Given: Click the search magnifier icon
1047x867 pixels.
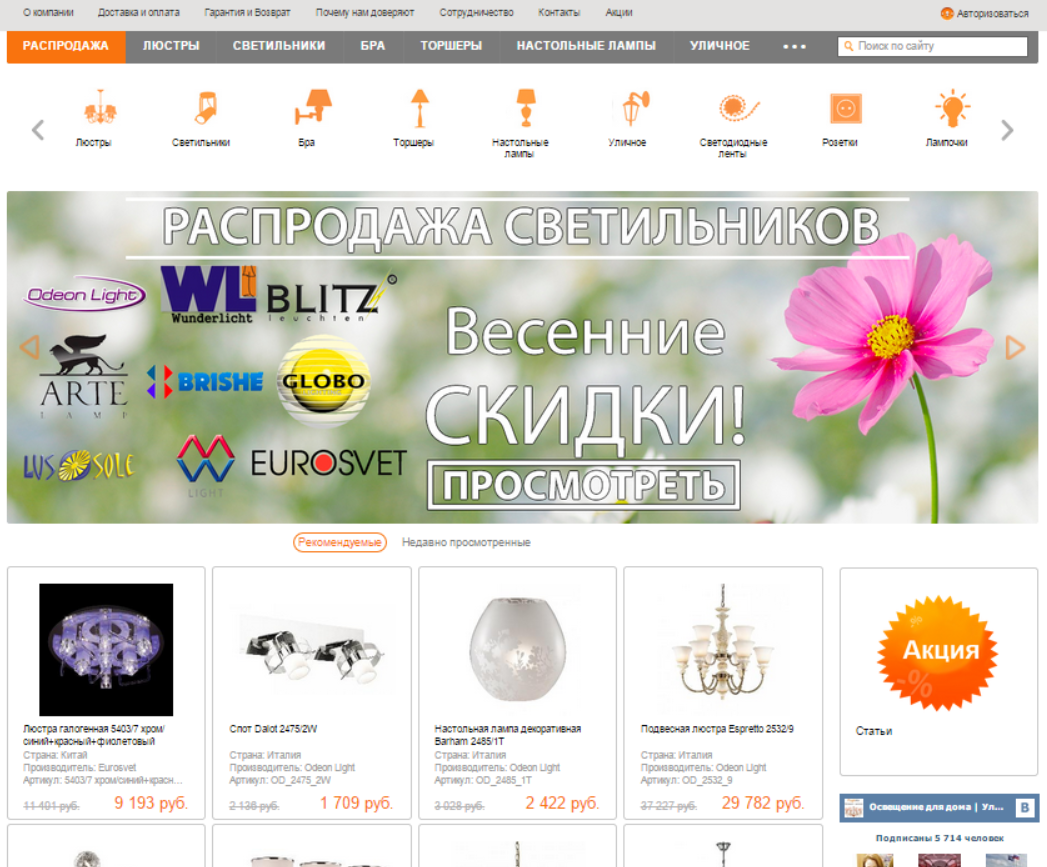Looking at the screenshot, I should (x=848, y=46).
